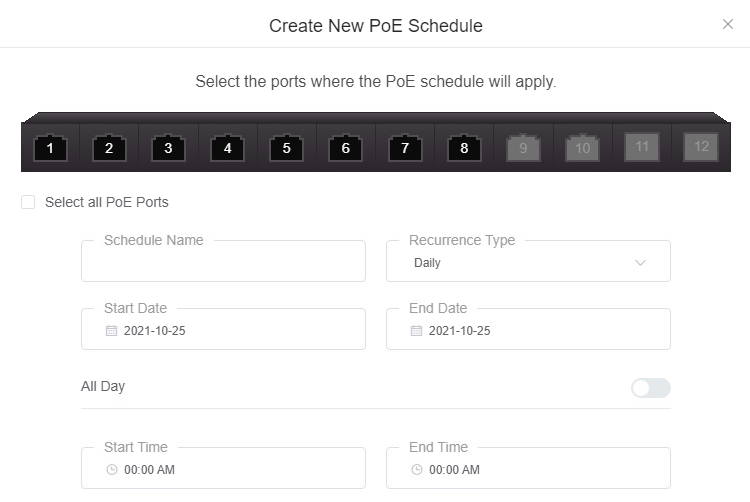Check Select all PoE Ports
Viewport: 750px width, 502px height.
click(28, 202)
